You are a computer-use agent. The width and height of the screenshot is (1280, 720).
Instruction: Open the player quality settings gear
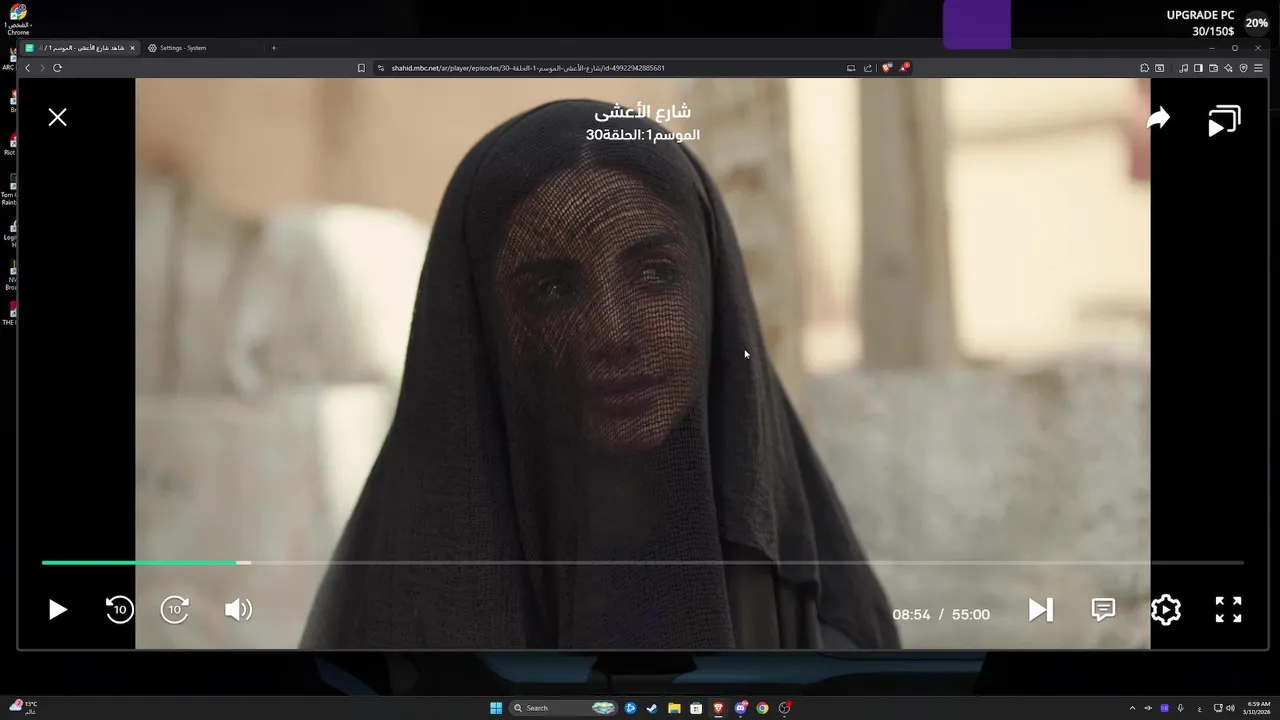1166,610
